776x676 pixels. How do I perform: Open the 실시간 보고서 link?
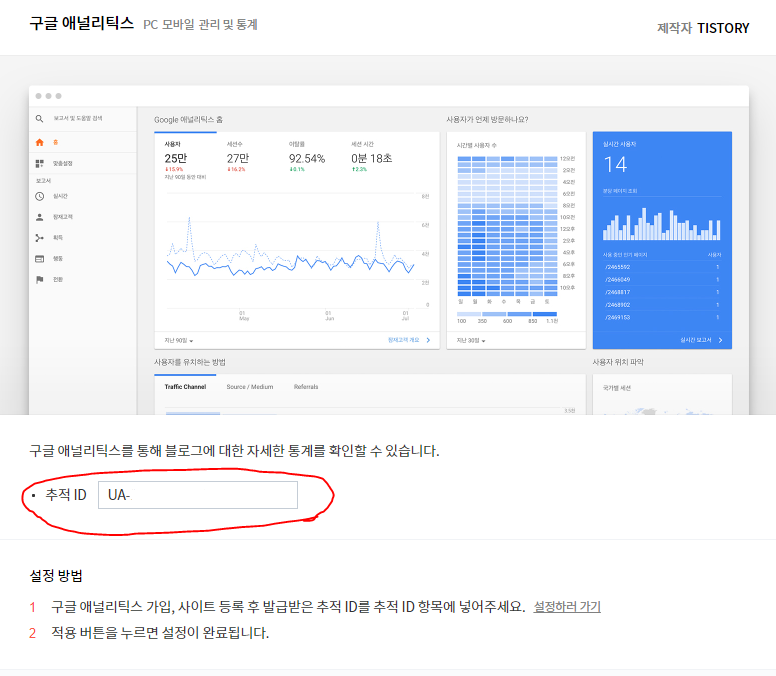pos(695,340)
